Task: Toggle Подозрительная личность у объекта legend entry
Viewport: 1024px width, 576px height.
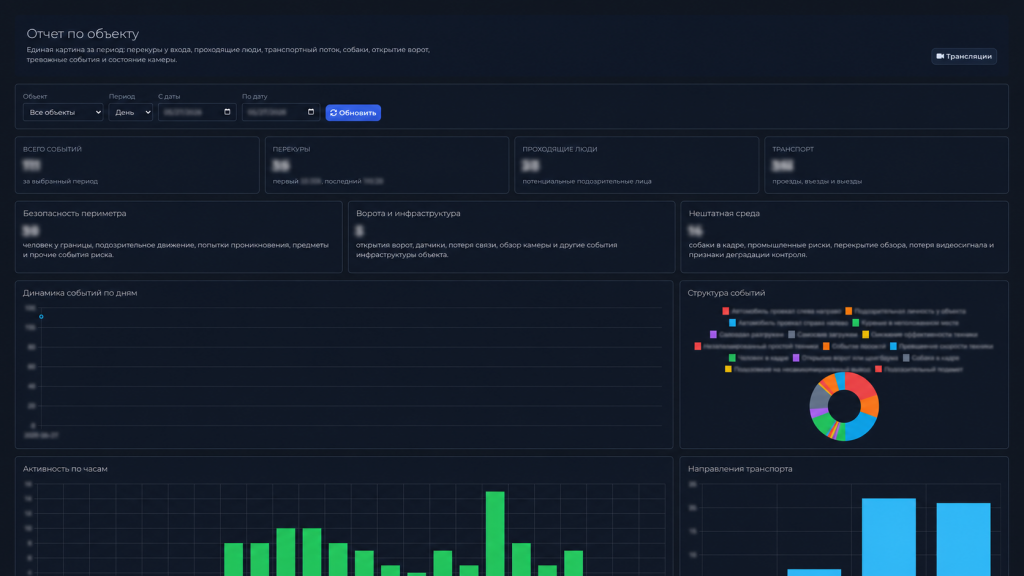Action: pos(905,311)
